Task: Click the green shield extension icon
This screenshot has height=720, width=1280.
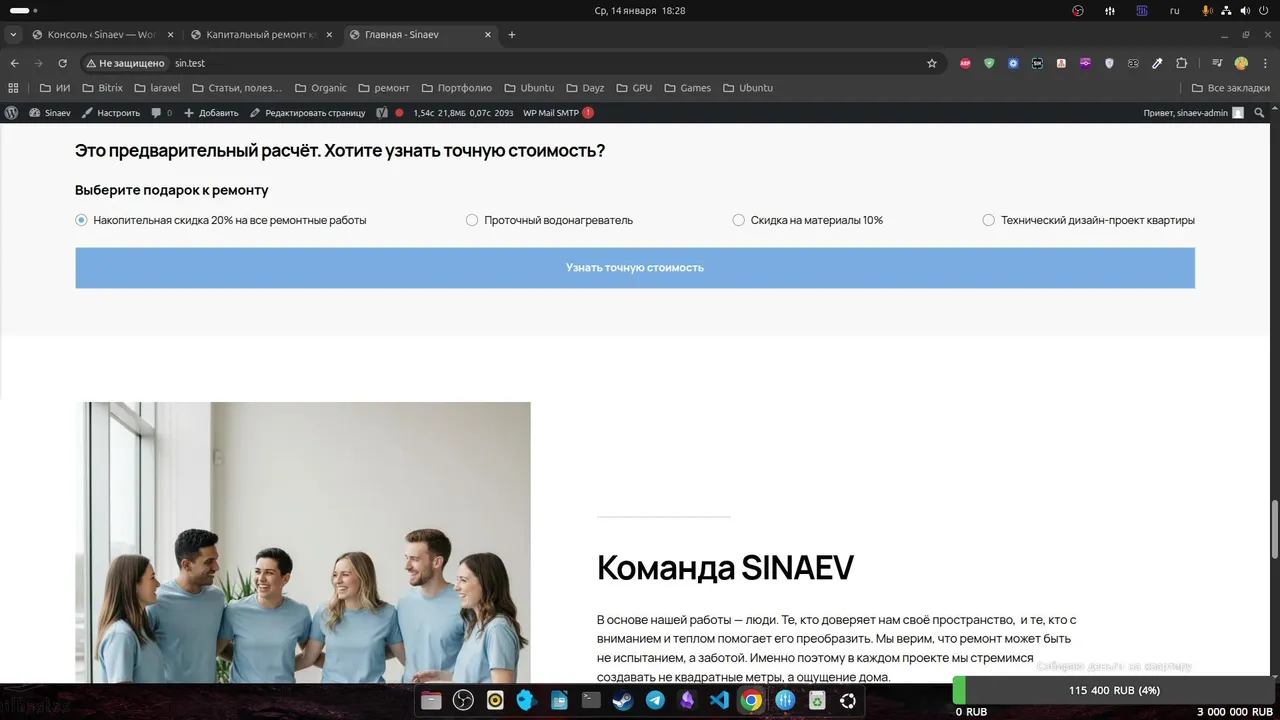Action: click(989, 63)
